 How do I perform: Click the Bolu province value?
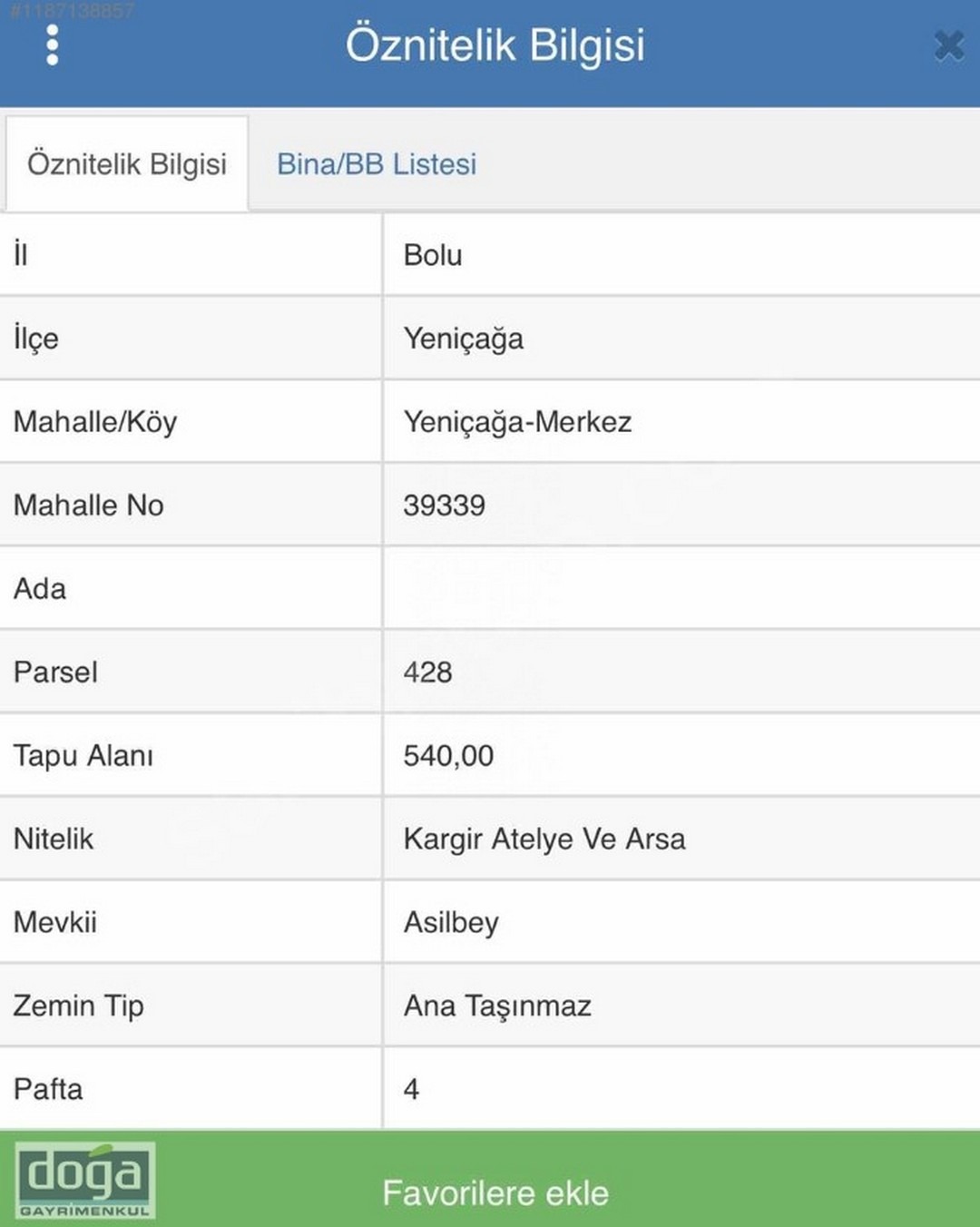coord(433,255)
